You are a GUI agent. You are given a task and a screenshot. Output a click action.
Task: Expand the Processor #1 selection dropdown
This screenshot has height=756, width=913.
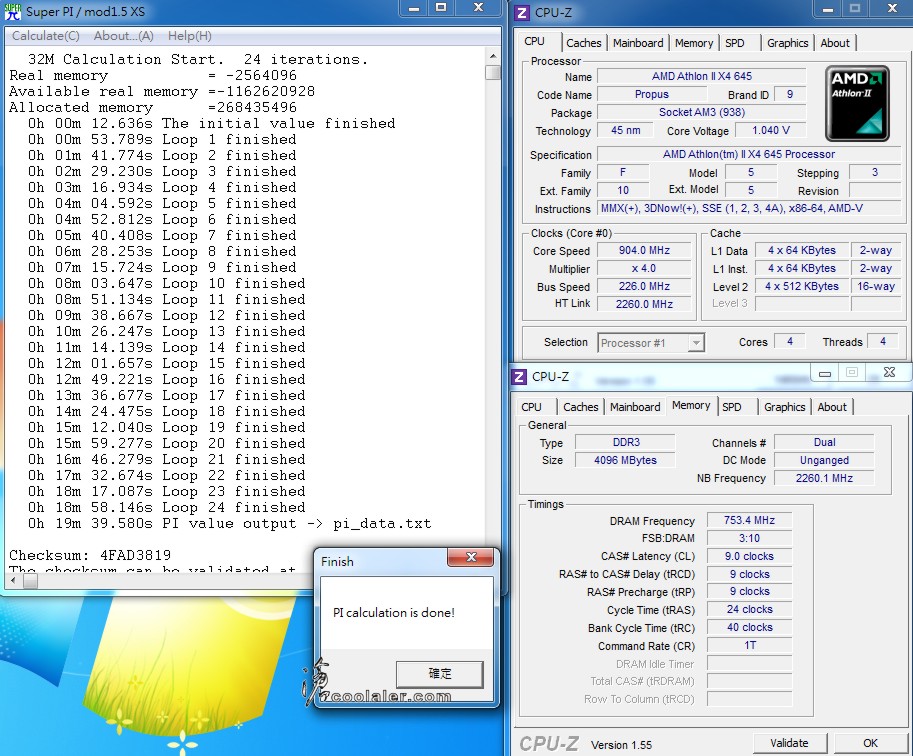[696, 343]
